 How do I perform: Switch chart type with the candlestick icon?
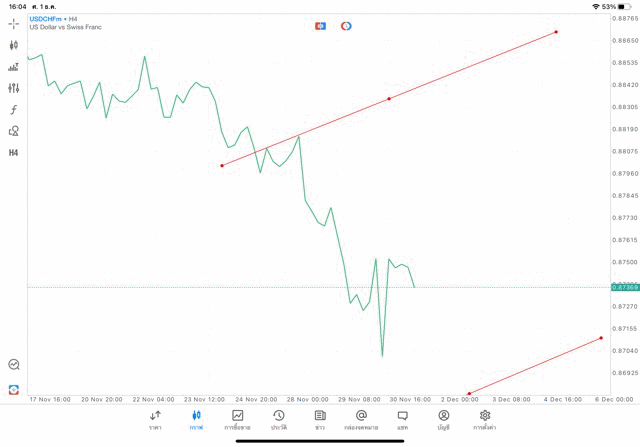pyautogui.click(x=14, y=45)
